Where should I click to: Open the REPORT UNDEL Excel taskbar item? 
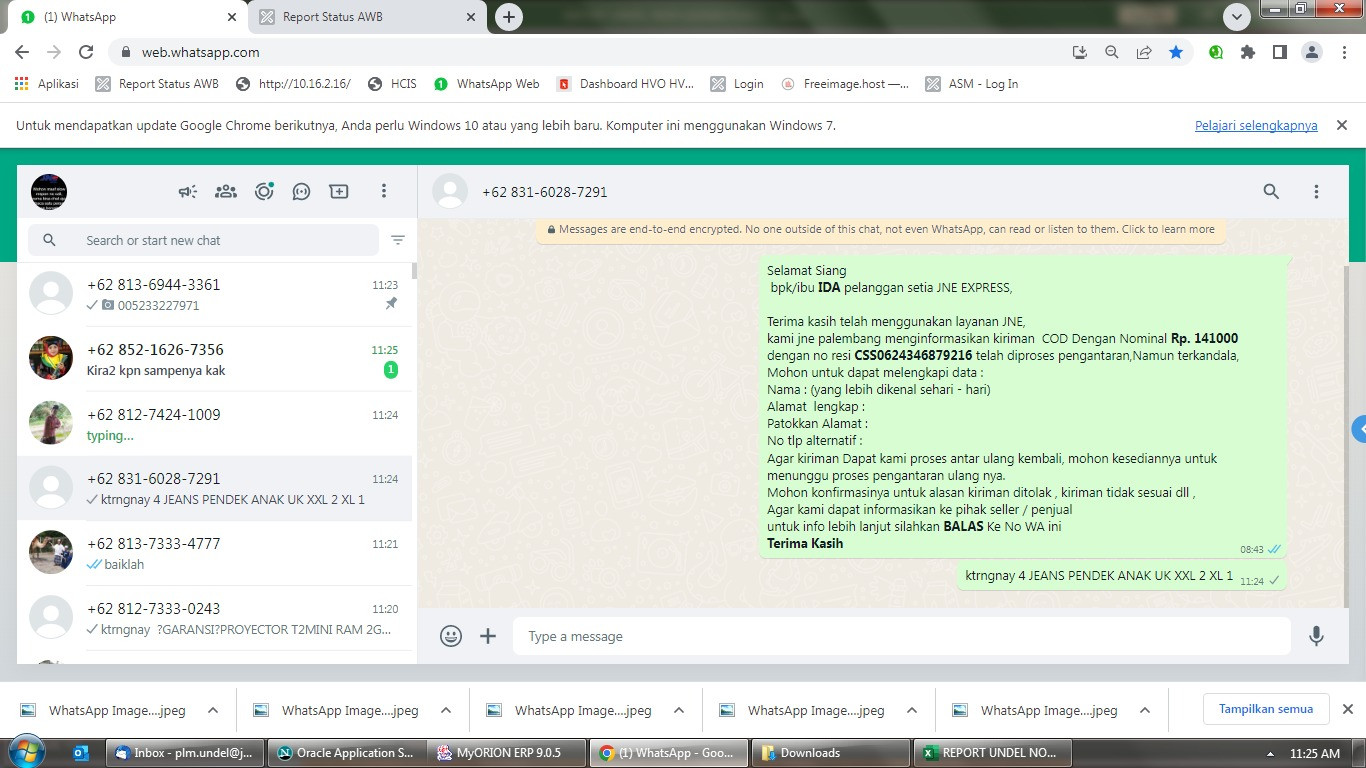coord(992,753)
